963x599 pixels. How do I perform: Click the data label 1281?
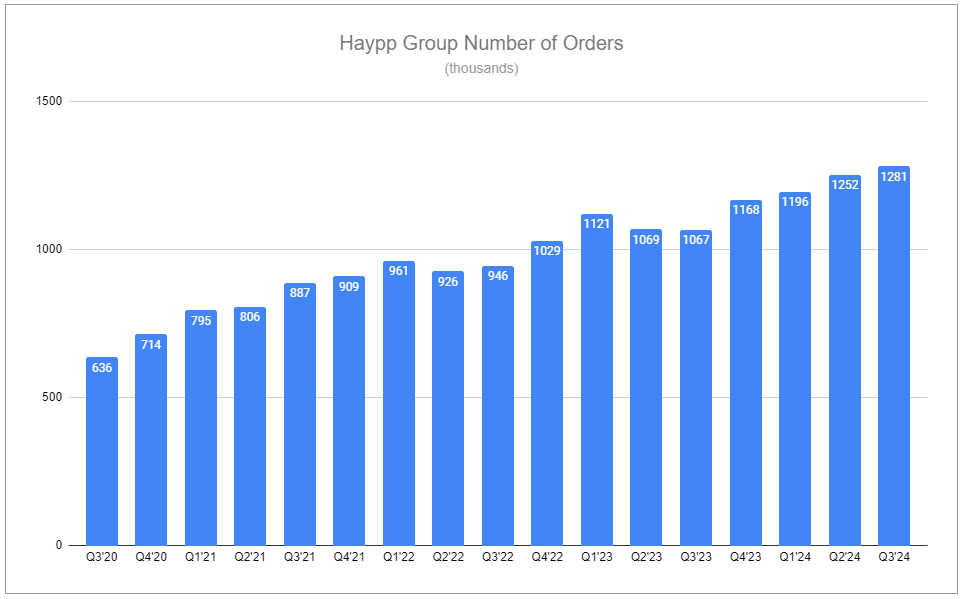pos(894,176)
